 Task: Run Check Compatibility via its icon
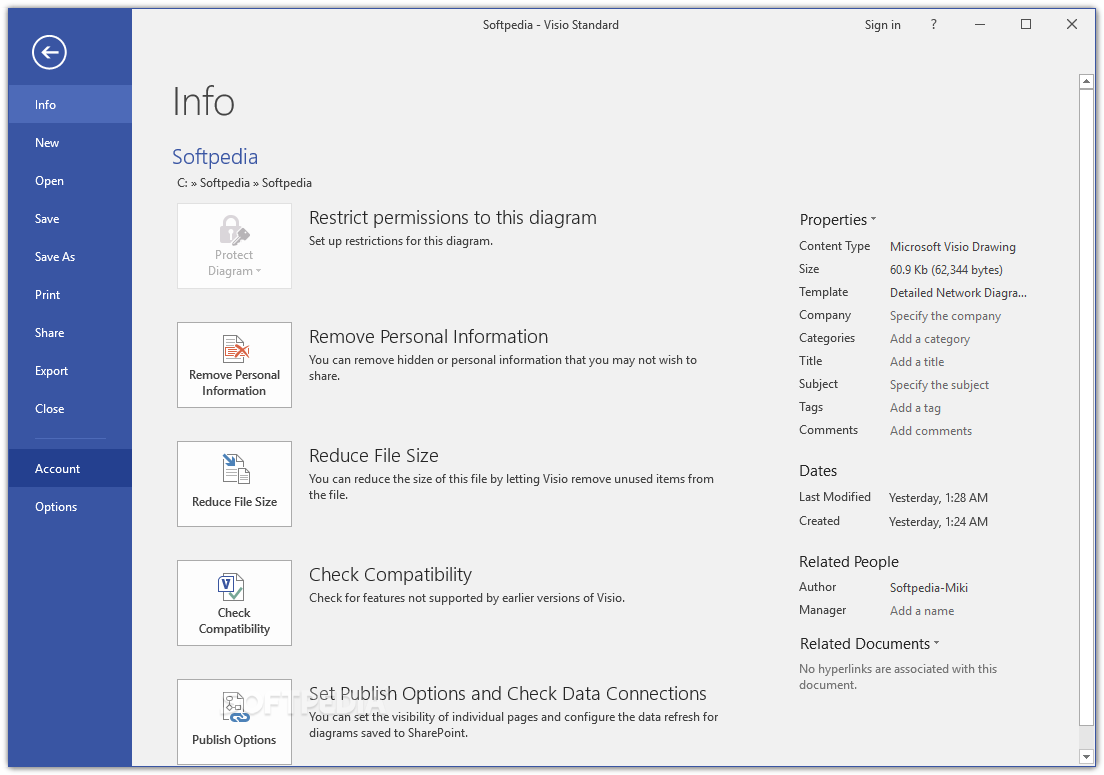[x=234, y=602]
